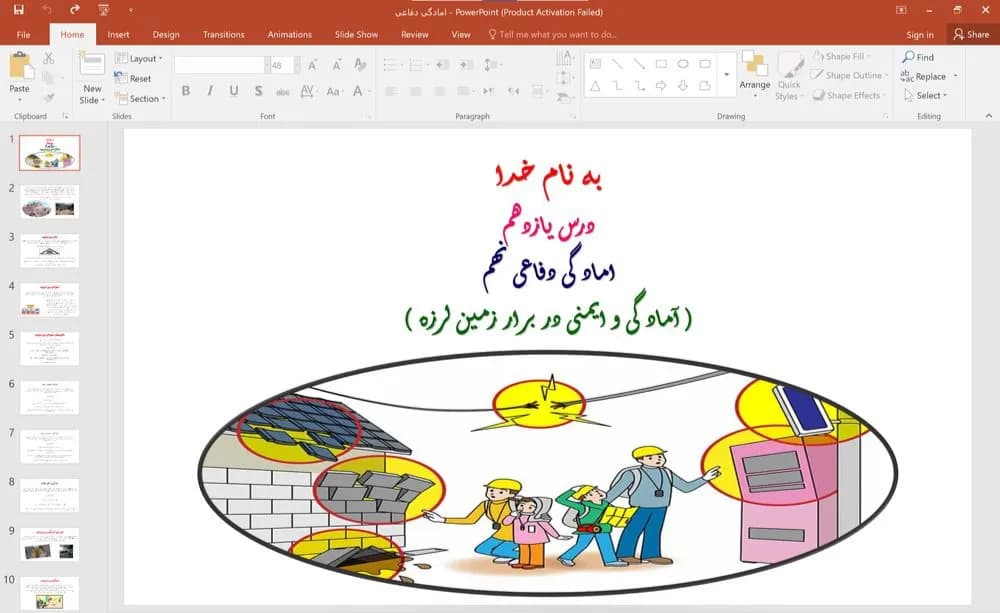Click the Share button
The height and width of the screenshot is (613, 1000).
(x=971, y=34)
